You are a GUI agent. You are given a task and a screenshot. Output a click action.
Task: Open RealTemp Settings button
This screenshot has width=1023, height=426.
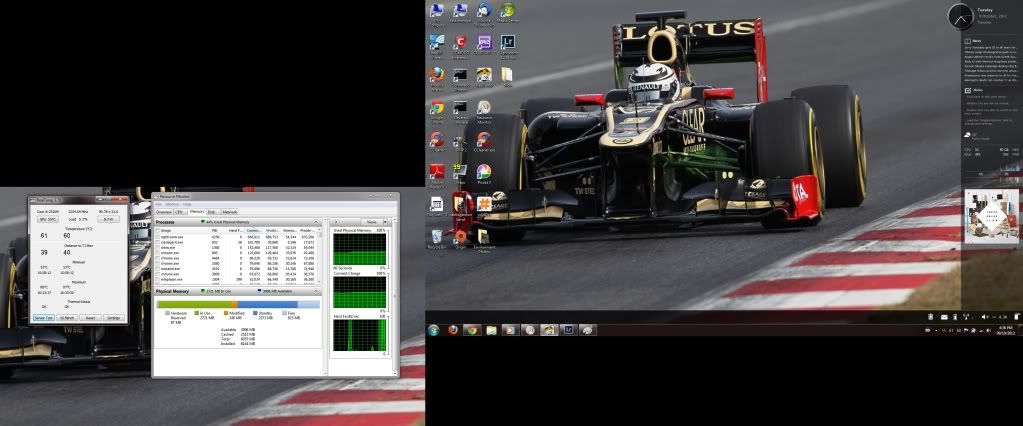(114, 318)
